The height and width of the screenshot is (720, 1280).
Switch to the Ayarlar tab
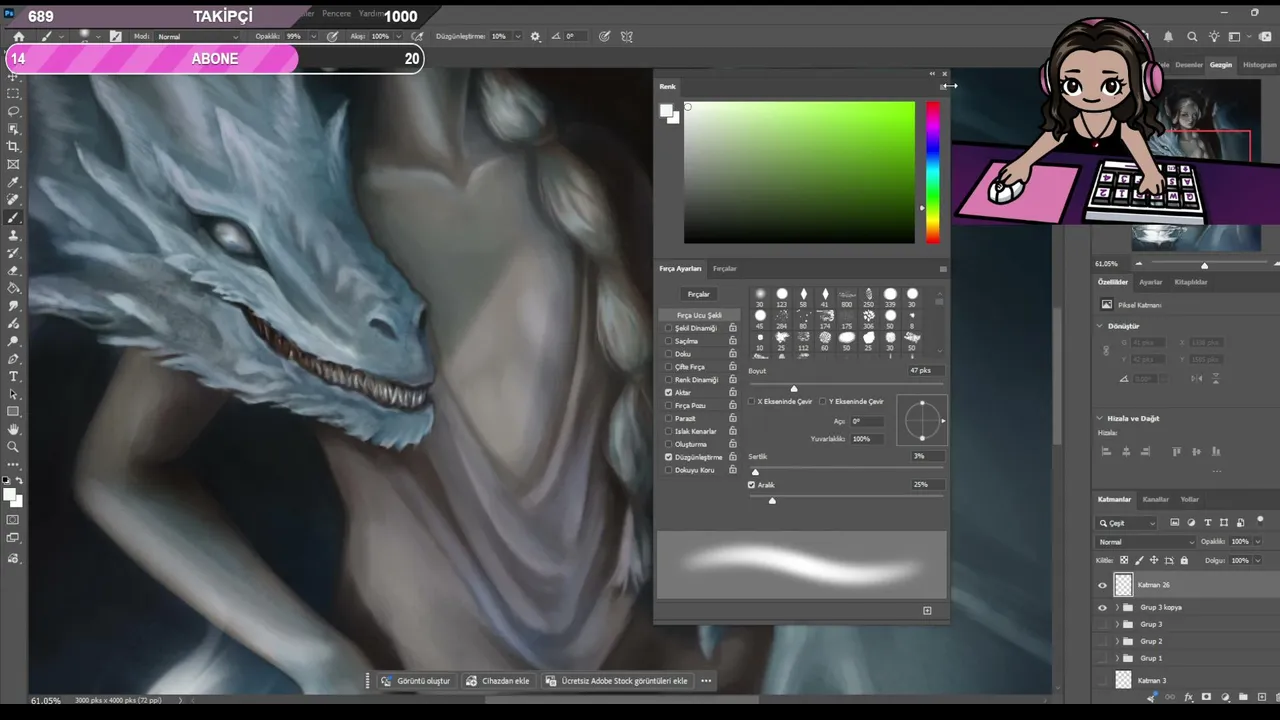[x=1151, y=282]
